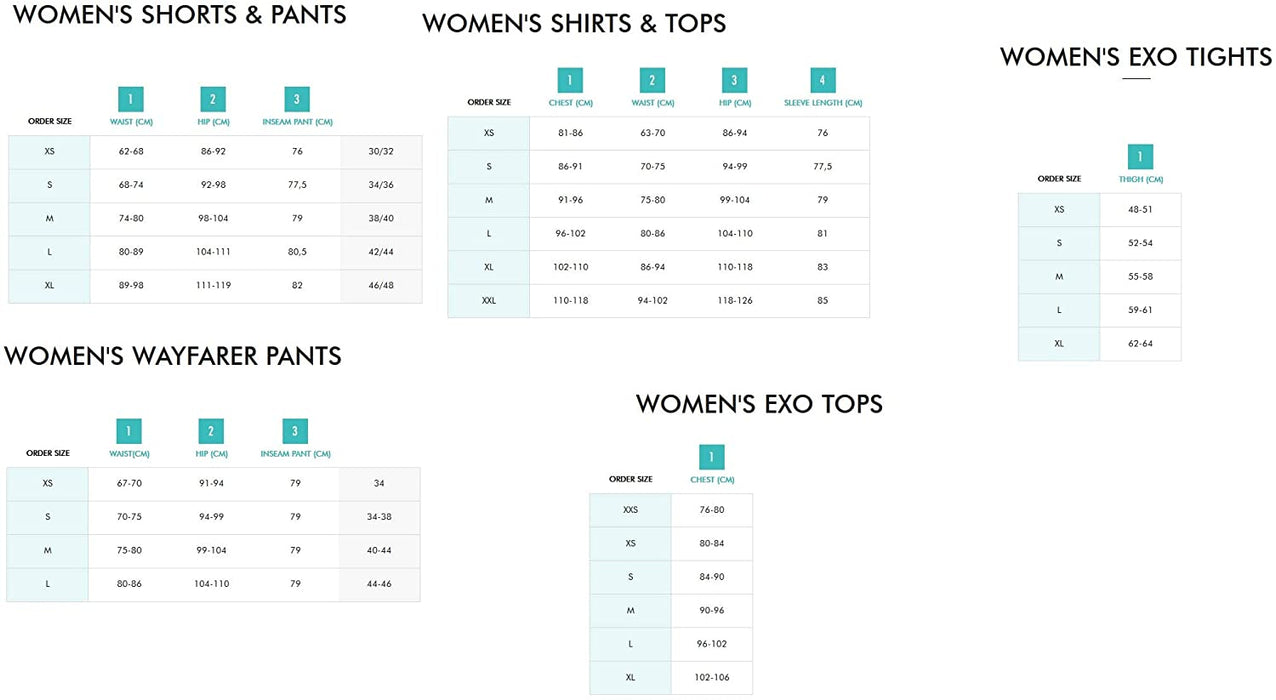
Task: Click badge 1 above Waist in Shorts & Pants
Action: coord(130,99)
